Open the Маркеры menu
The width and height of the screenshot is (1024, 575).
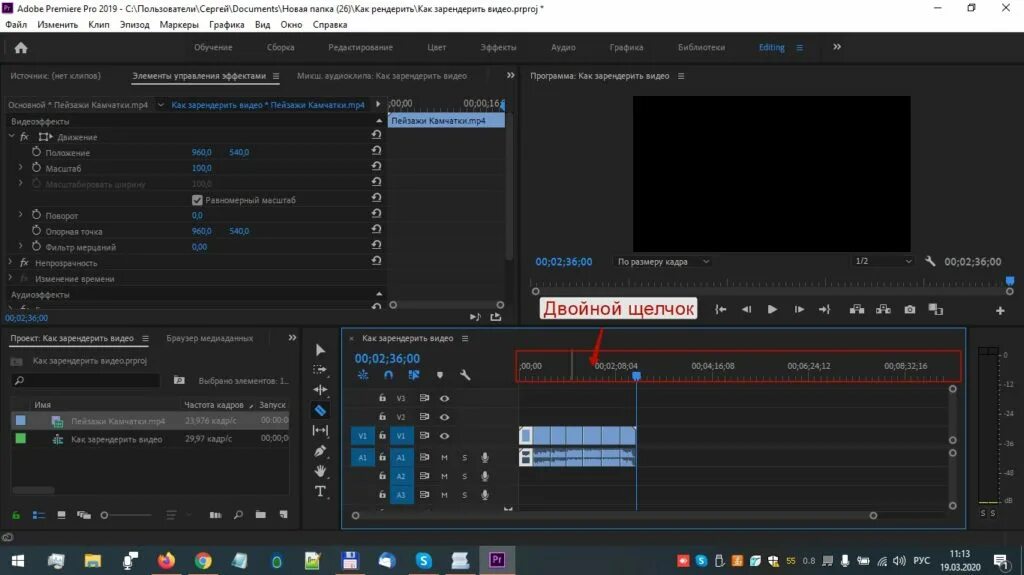coord(179,25)
